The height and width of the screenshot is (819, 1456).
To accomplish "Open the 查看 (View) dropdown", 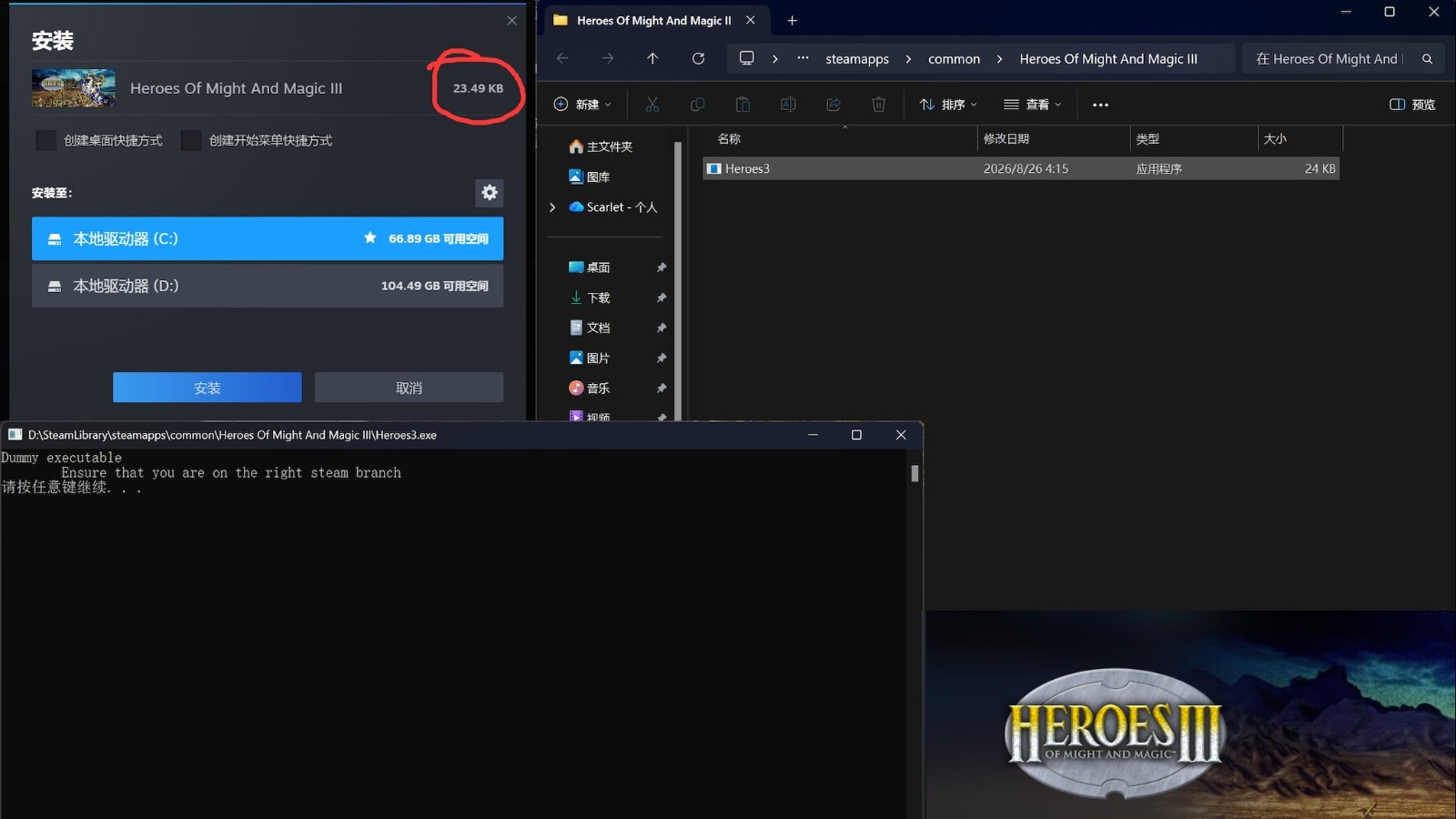I will [x=1032, y=105].
